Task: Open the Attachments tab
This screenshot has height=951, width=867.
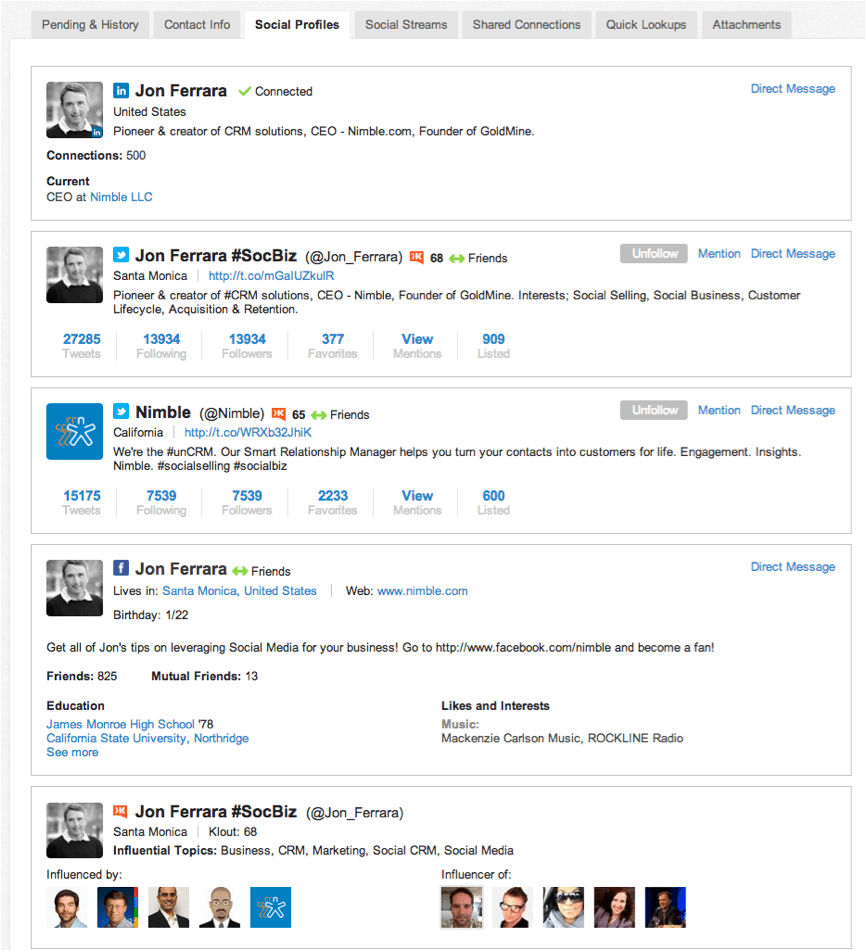Action: (746, 24)
